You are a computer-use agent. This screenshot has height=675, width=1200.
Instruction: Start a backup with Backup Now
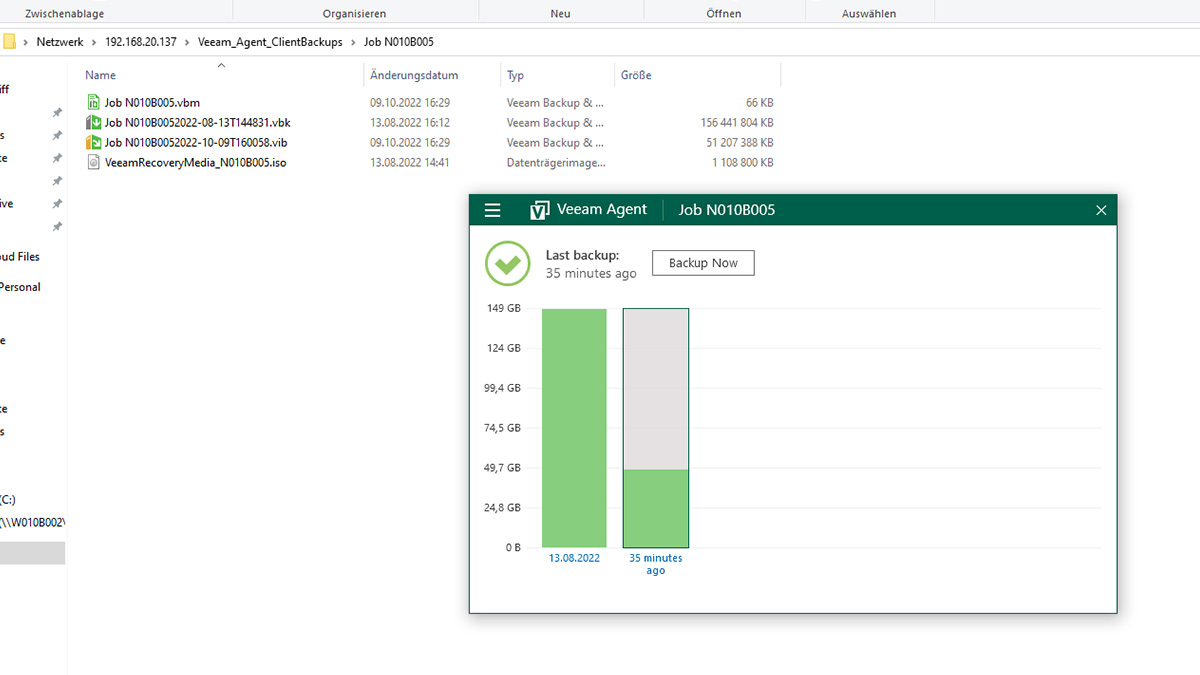(x=703, y=263)
